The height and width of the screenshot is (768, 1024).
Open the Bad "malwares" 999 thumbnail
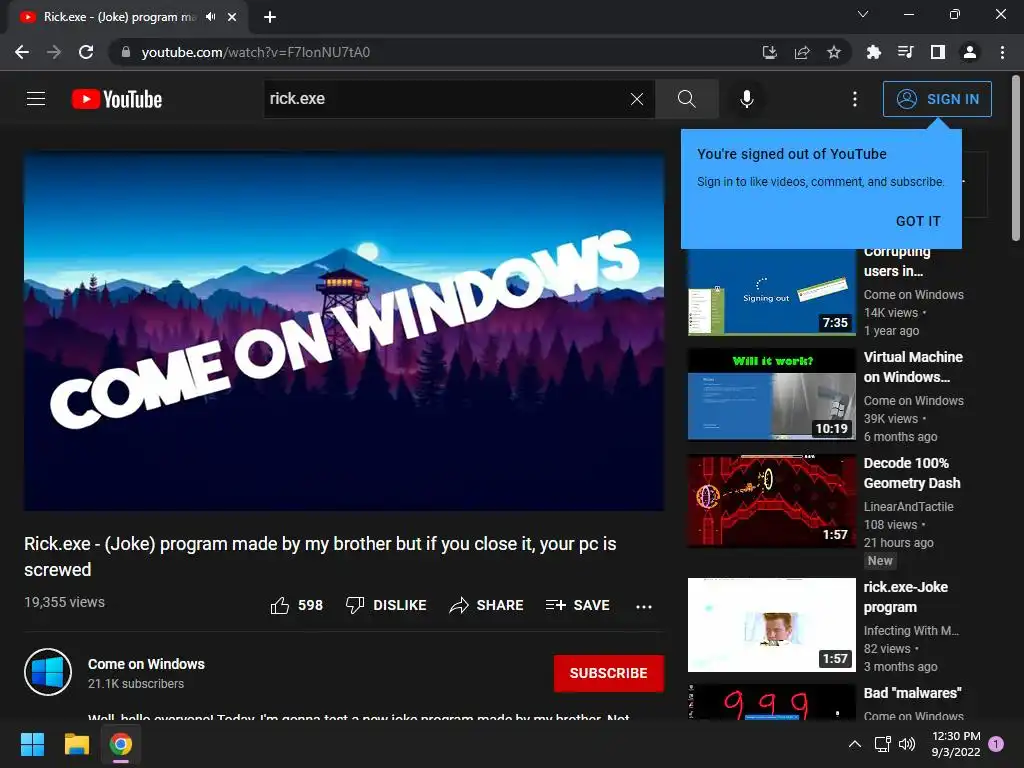point(771,702)
